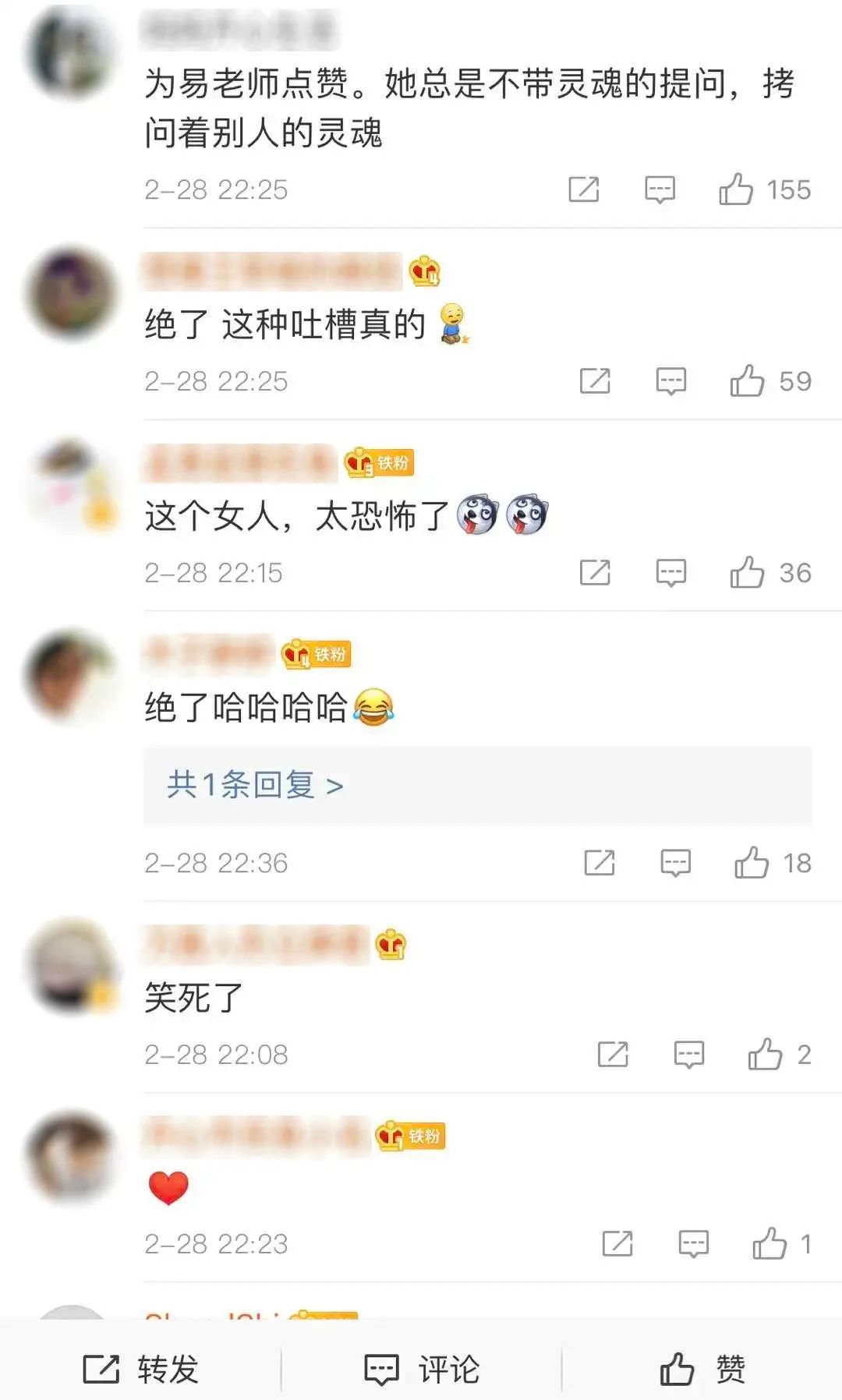Image resolution: width=842 pixels, height=1400 pixels.
Task: Tap the crown badge above '笑死了' comment
Action: click(391, 945)
